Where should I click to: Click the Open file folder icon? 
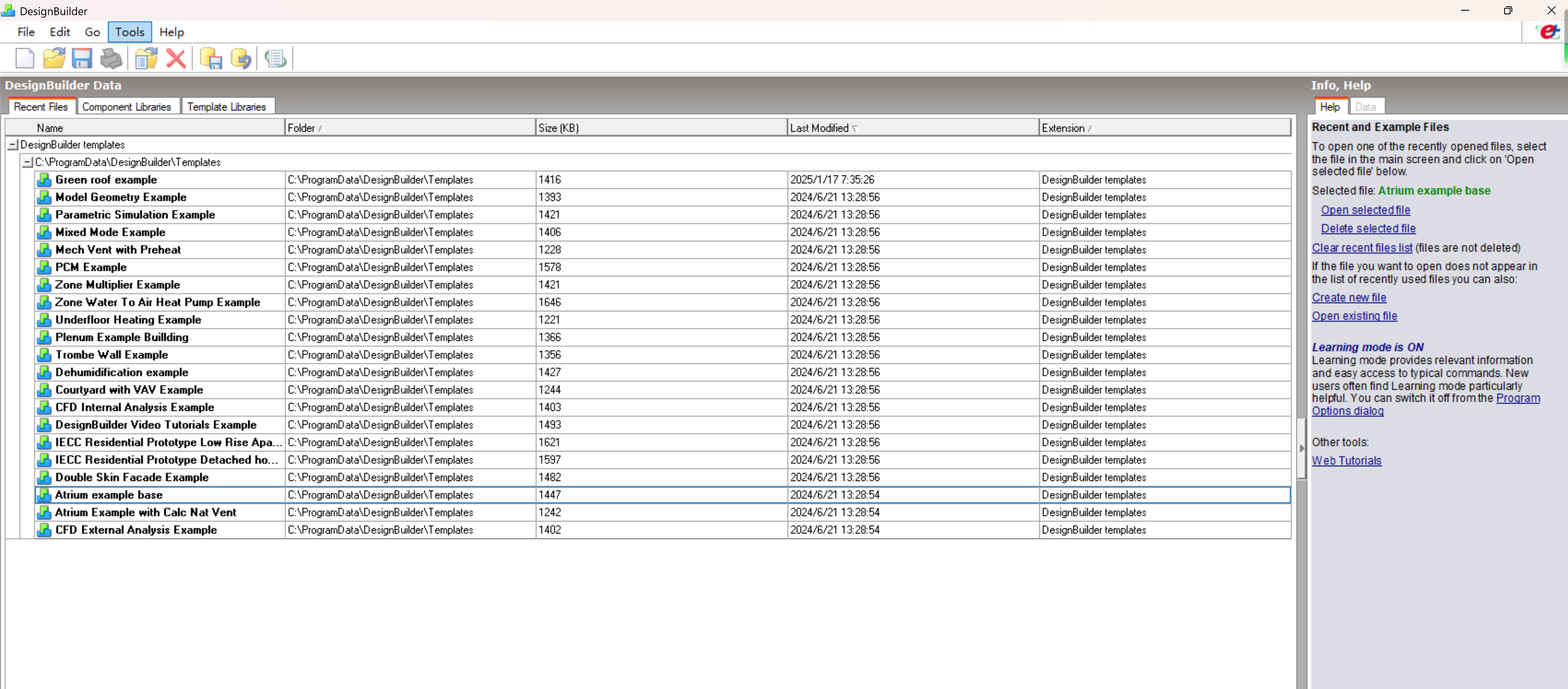click(54, 59)
